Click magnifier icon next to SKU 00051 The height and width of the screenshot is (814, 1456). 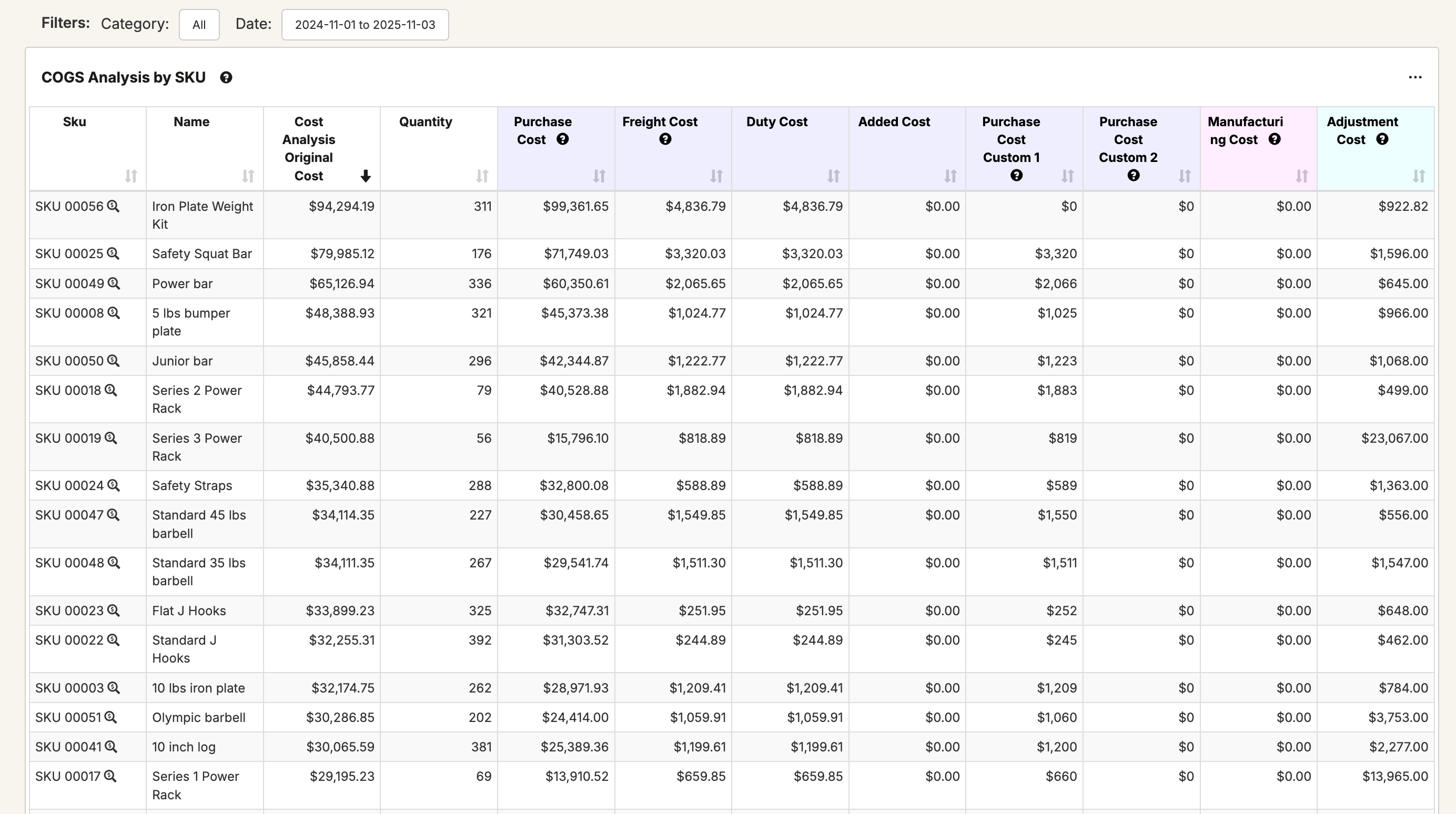(x=111, y=717)
